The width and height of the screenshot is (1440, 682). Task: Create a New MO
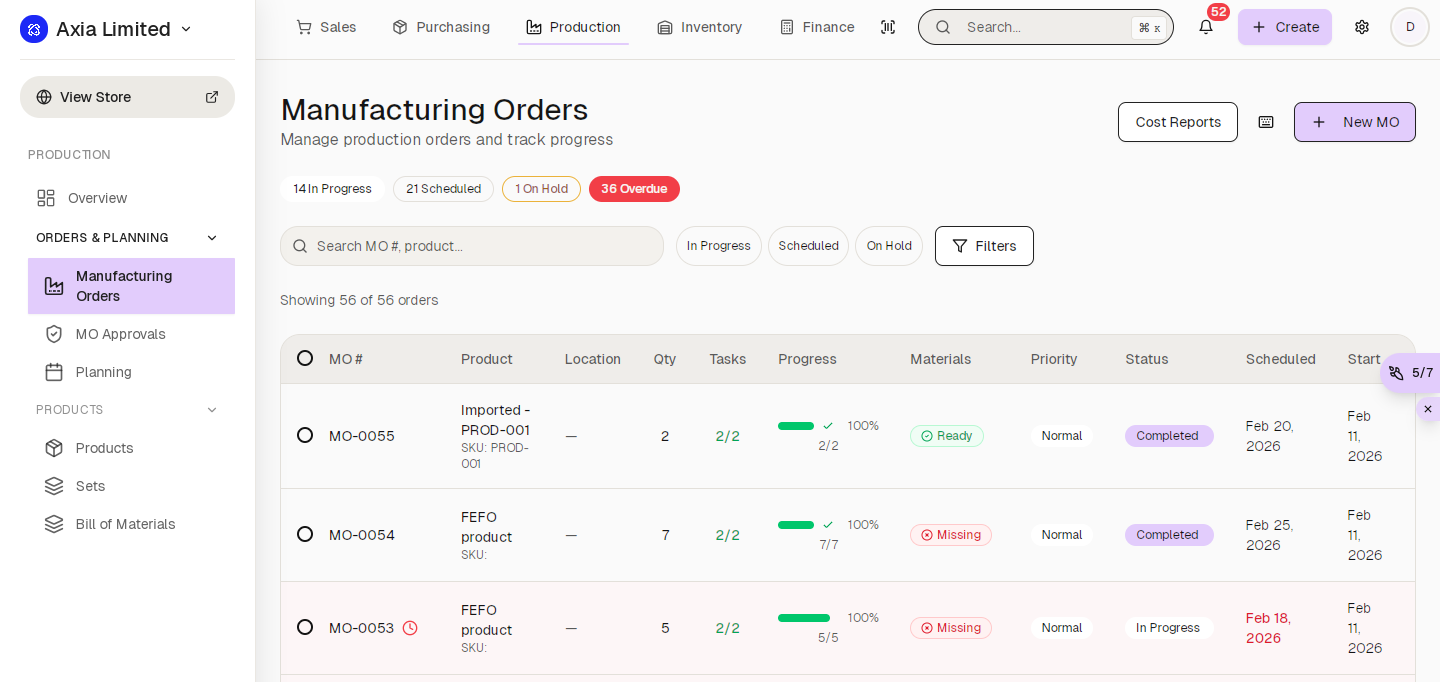(1354, 122)
